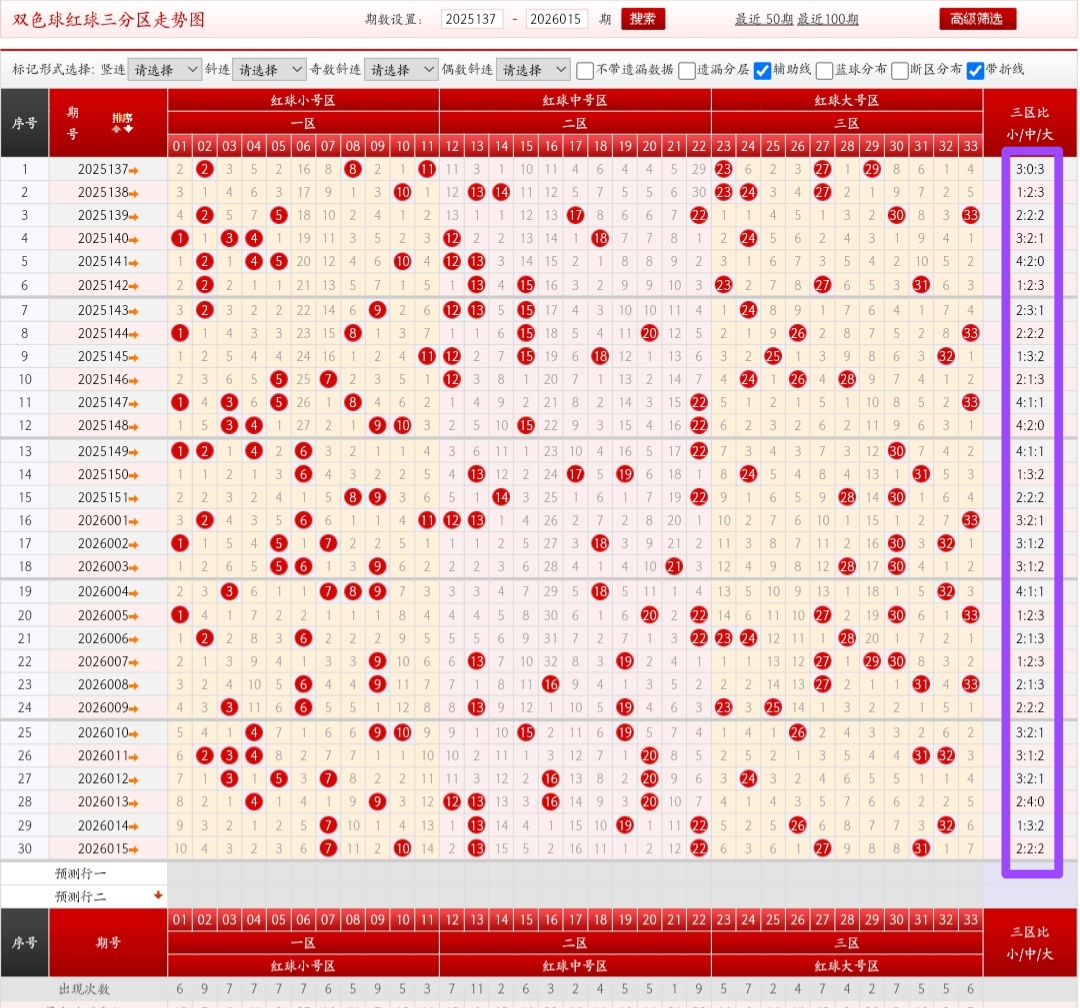Image resolution: width=1080 pixels, height=1008 pixels.
Task: Click end period field 2026015
Action: [x=557, y=19]
